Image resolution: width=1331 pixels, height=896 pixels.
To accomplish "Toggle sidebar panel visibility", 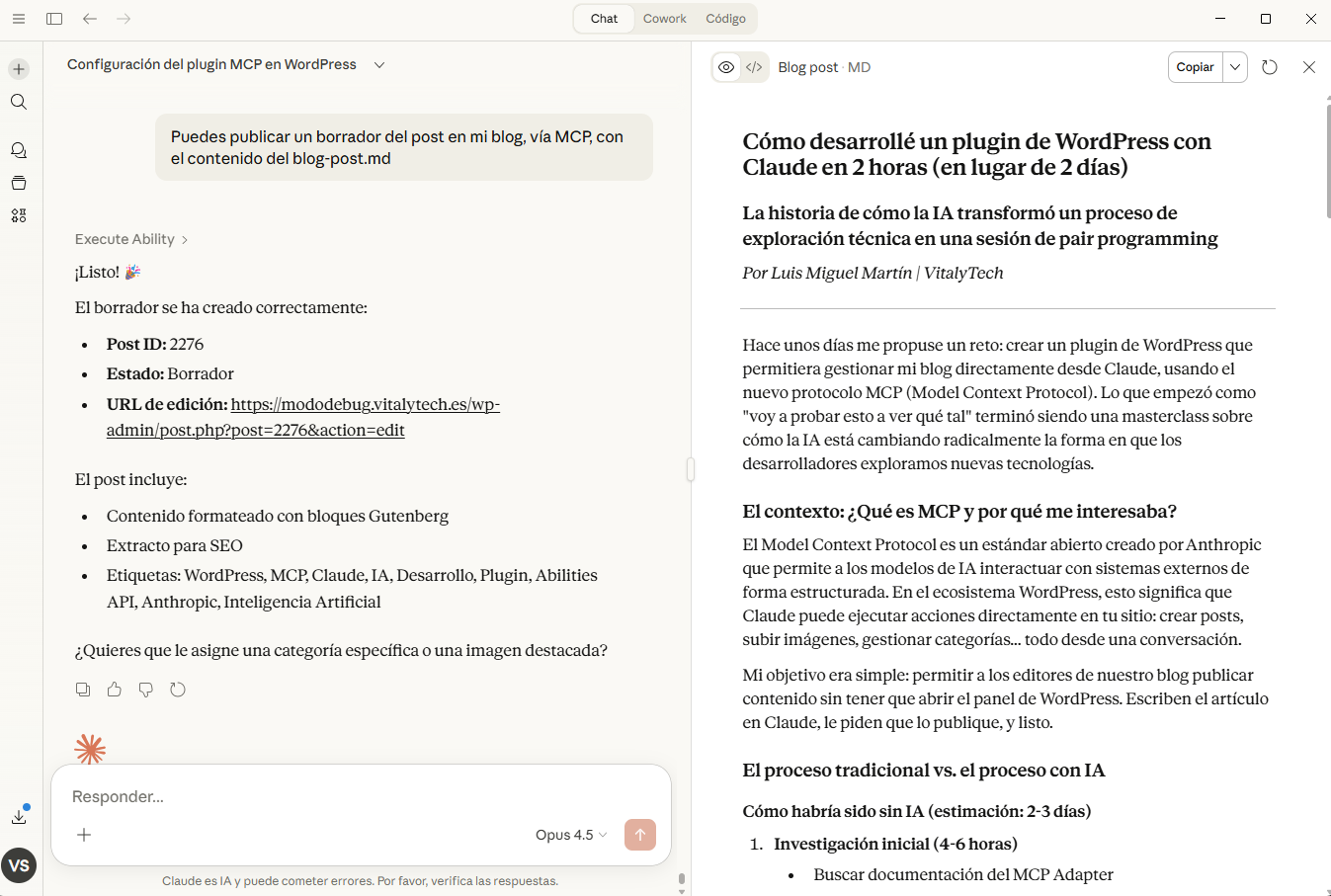I will [x=54, y=19].
